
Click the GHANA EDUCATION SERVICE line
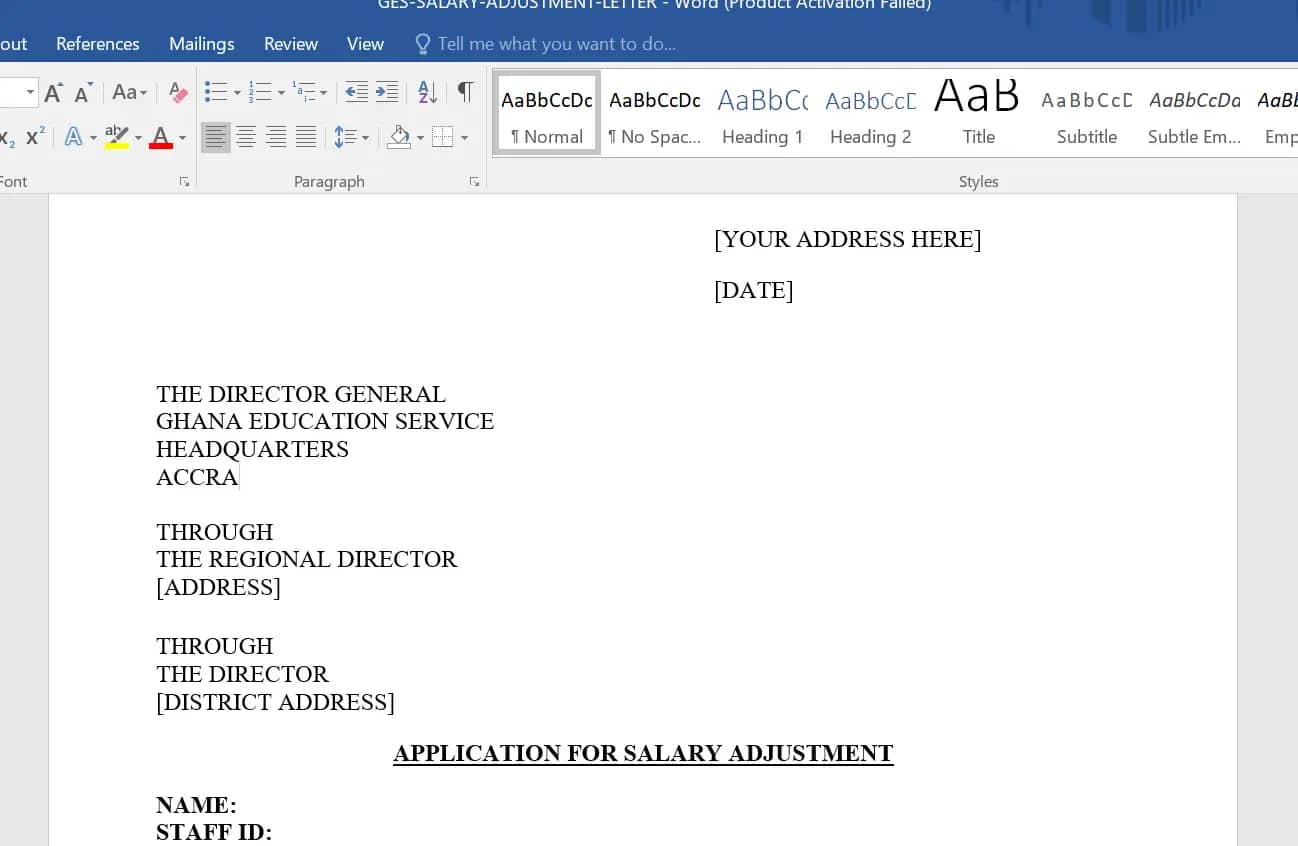[325, 421]
